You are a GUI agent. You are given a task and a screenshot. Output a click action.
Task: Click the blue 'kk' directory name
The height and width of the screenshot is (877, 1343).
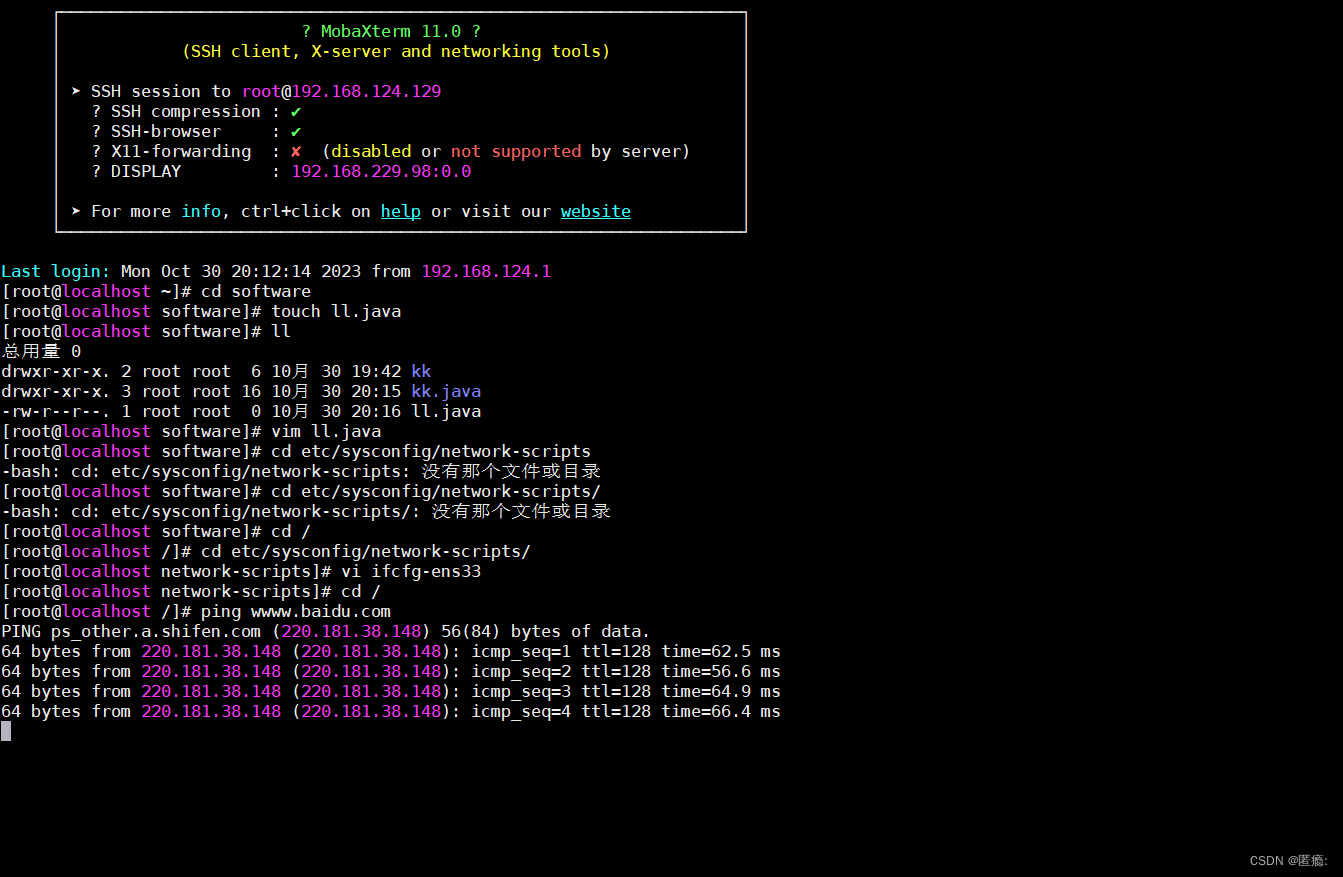[421, 371]
